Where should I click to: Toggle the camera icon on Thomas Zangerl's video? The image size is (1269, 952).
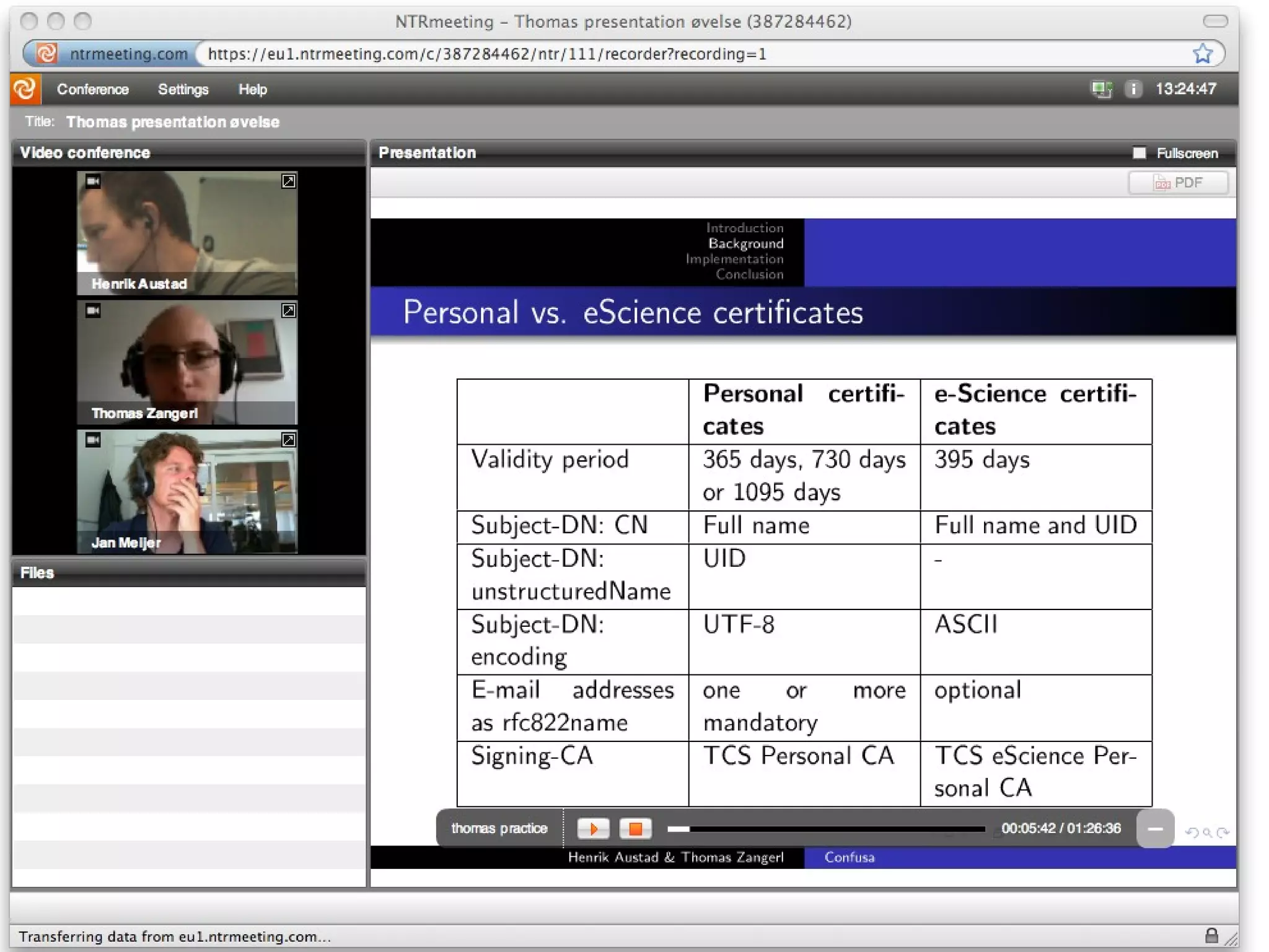point(93,310)
